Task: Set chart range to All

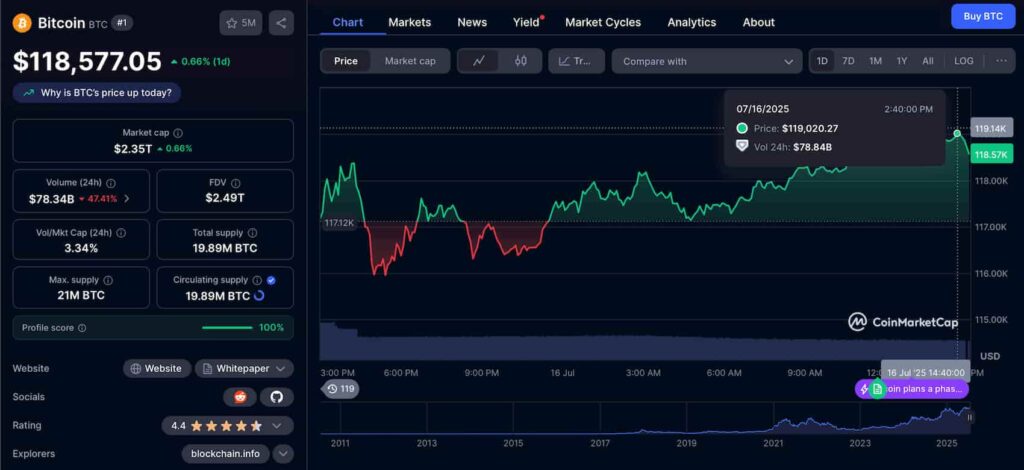Action: [928, 61]
